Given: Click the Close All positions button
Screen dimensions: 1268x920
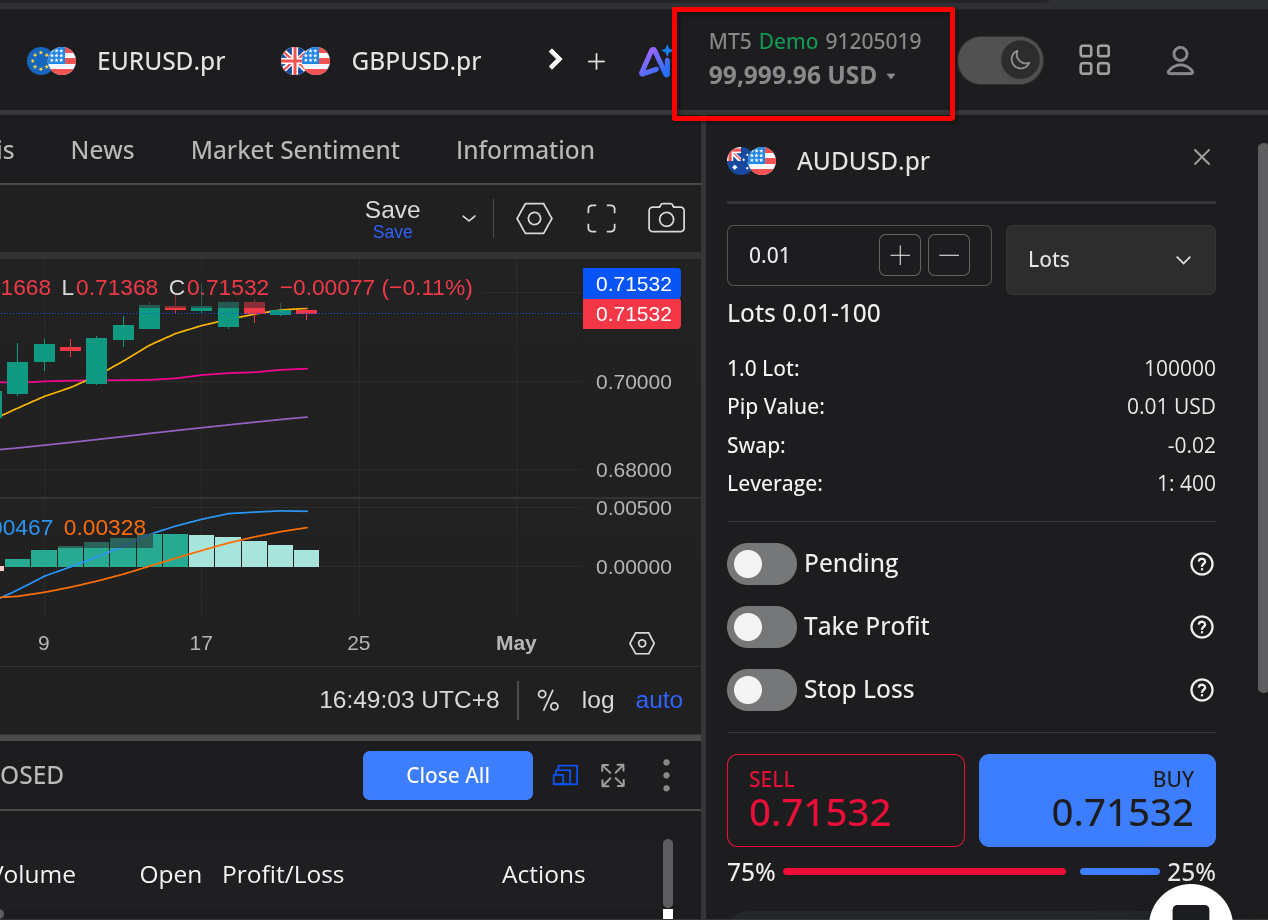Looking at the screenshot, I should [x=448, y=776].
